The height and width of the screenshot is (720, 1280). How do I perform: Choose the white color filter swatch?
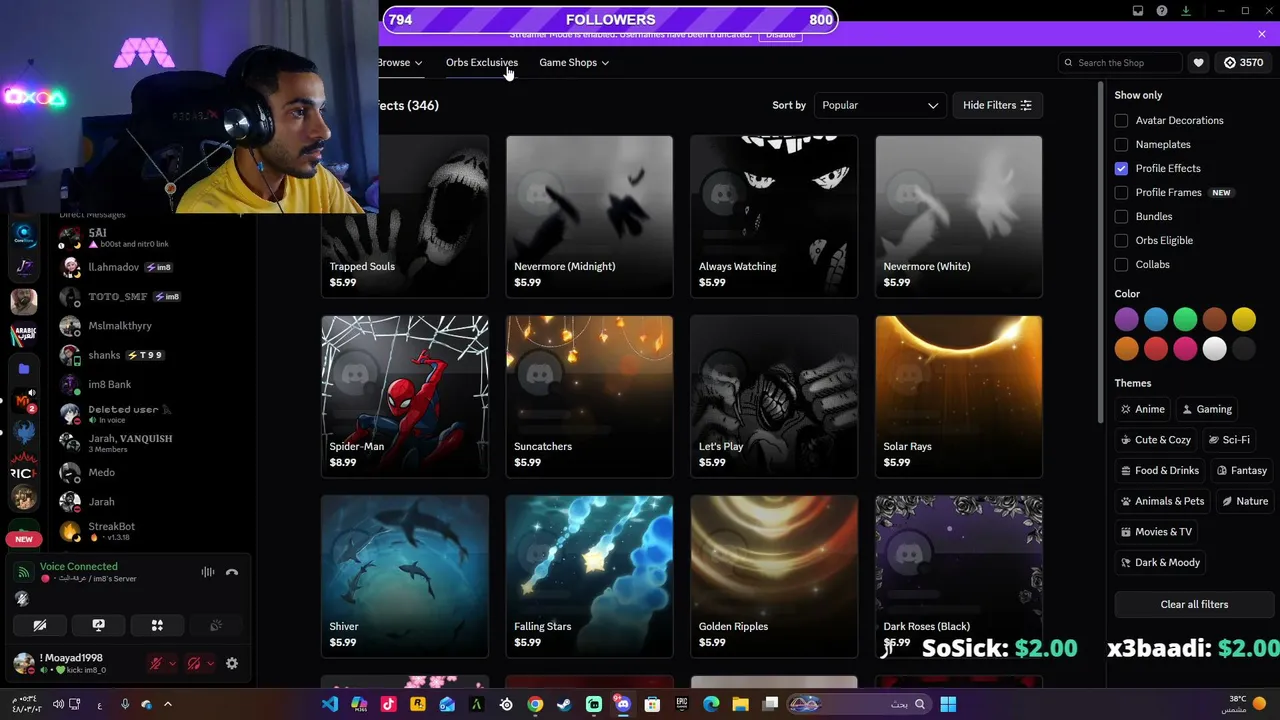[1214, 348]
